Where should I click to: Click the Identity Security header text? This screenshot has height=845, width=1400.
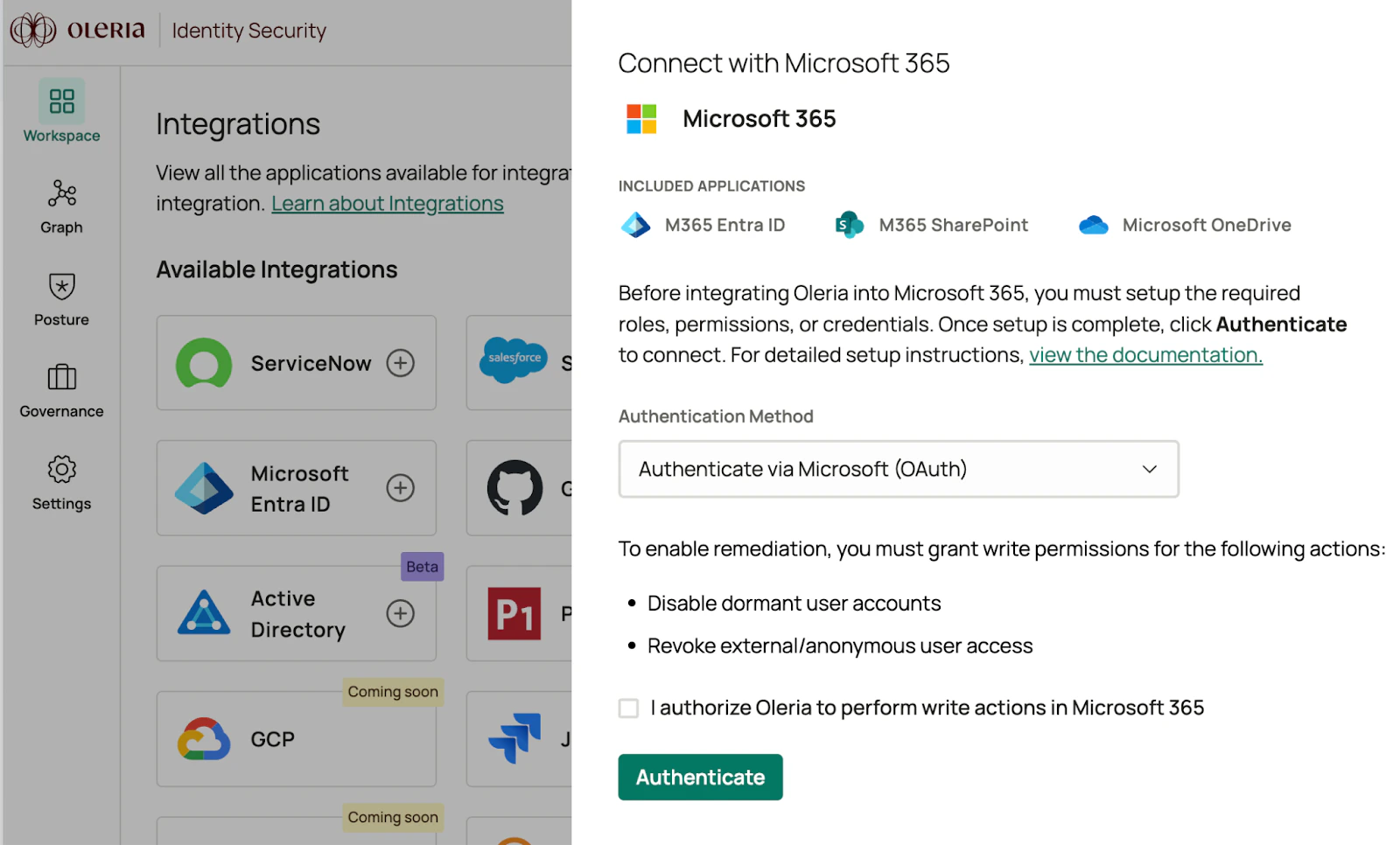click(x=249, y=31)
